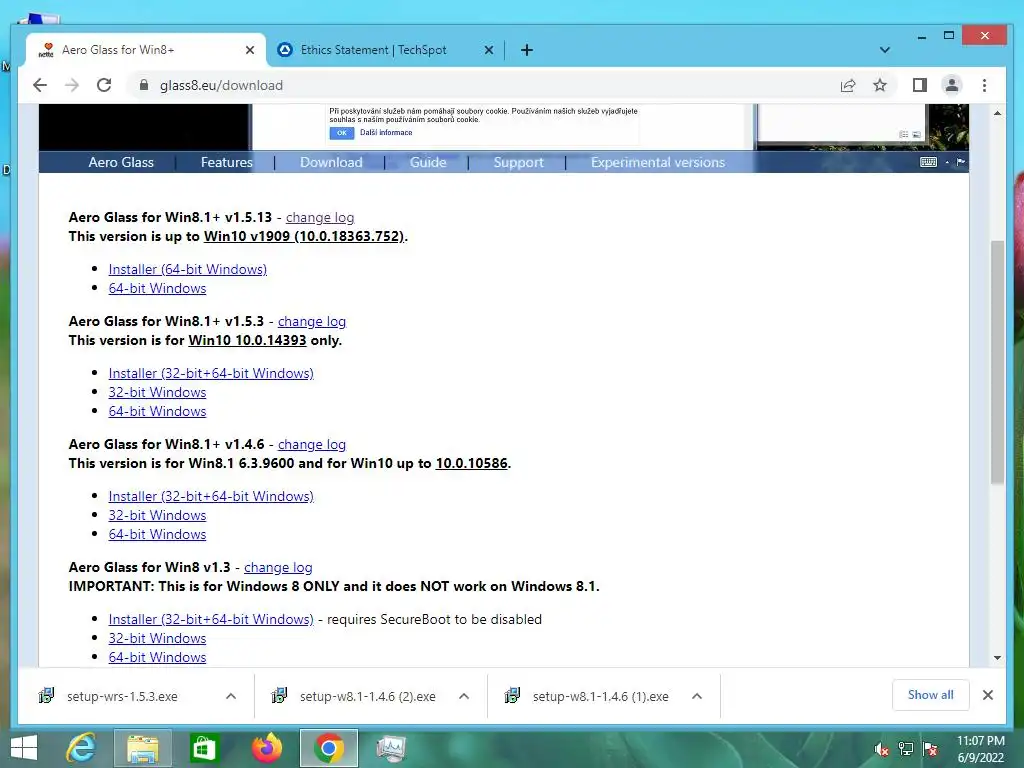1024x768 pixels.
Task: Accept cookies with the OK button
Action: (342, 133)
